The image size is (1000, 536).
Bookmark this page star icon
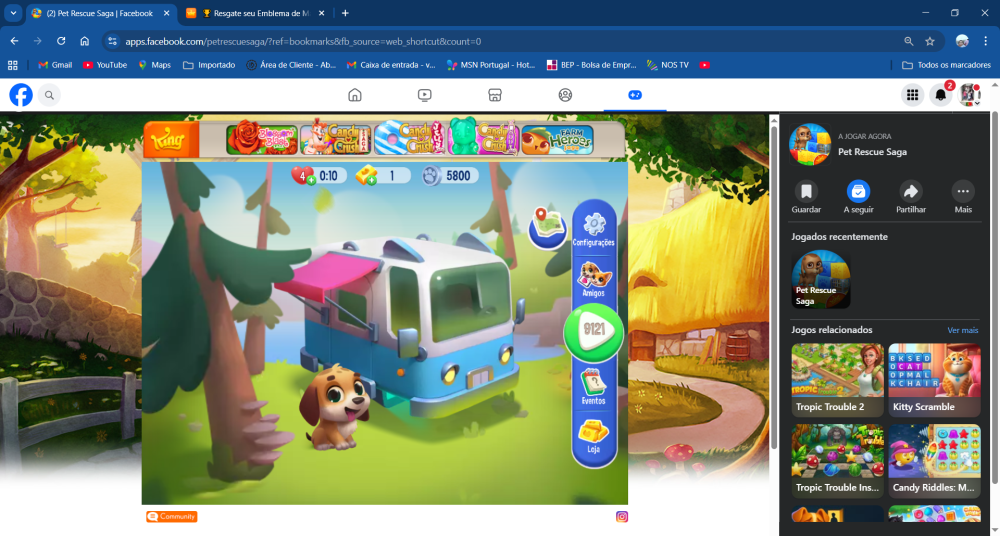point(930,41)
